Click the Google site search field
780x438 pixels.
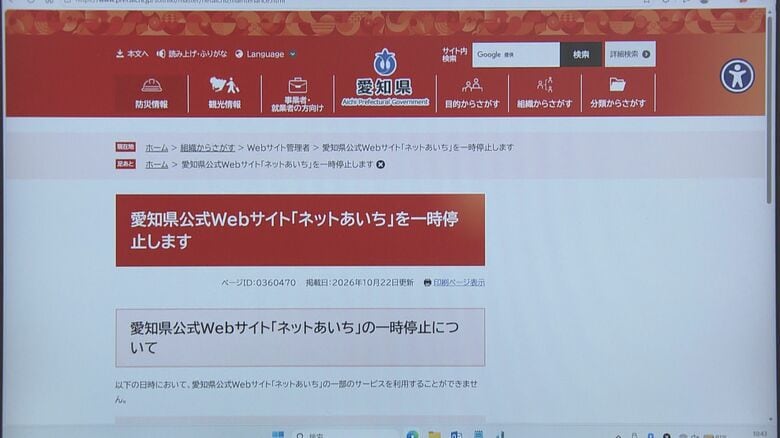(516, 54)
